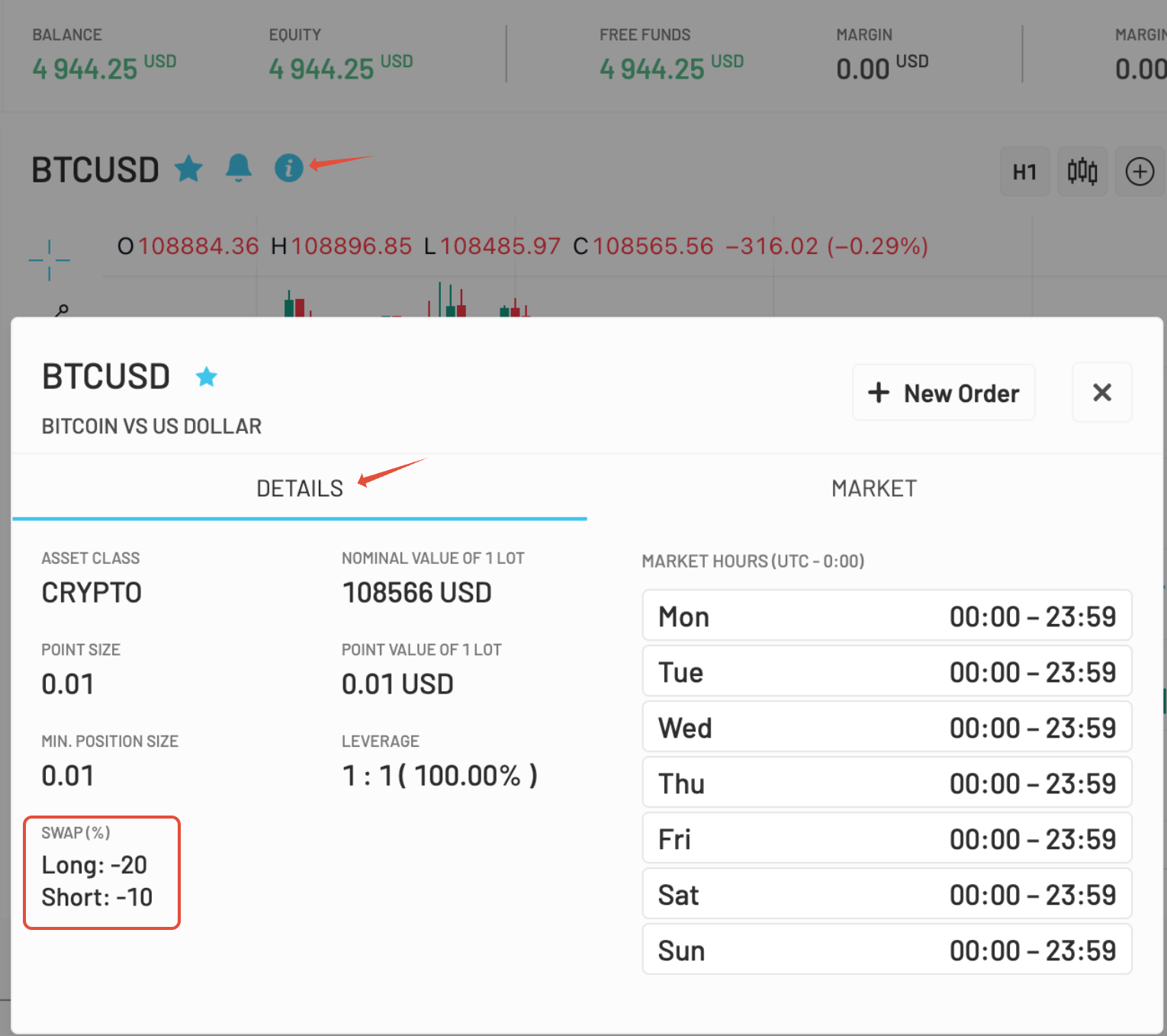Click the equity amount in the header
This screenshot has width=1167, height=1036.
(x=340, y=68)
